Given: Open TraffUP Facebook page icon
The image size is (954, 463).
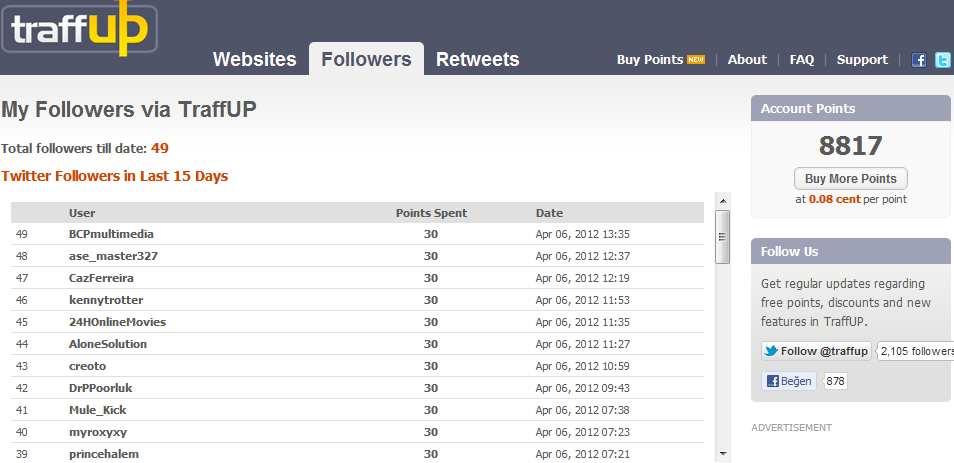Looking at the screenshot, I should [919, 60].
